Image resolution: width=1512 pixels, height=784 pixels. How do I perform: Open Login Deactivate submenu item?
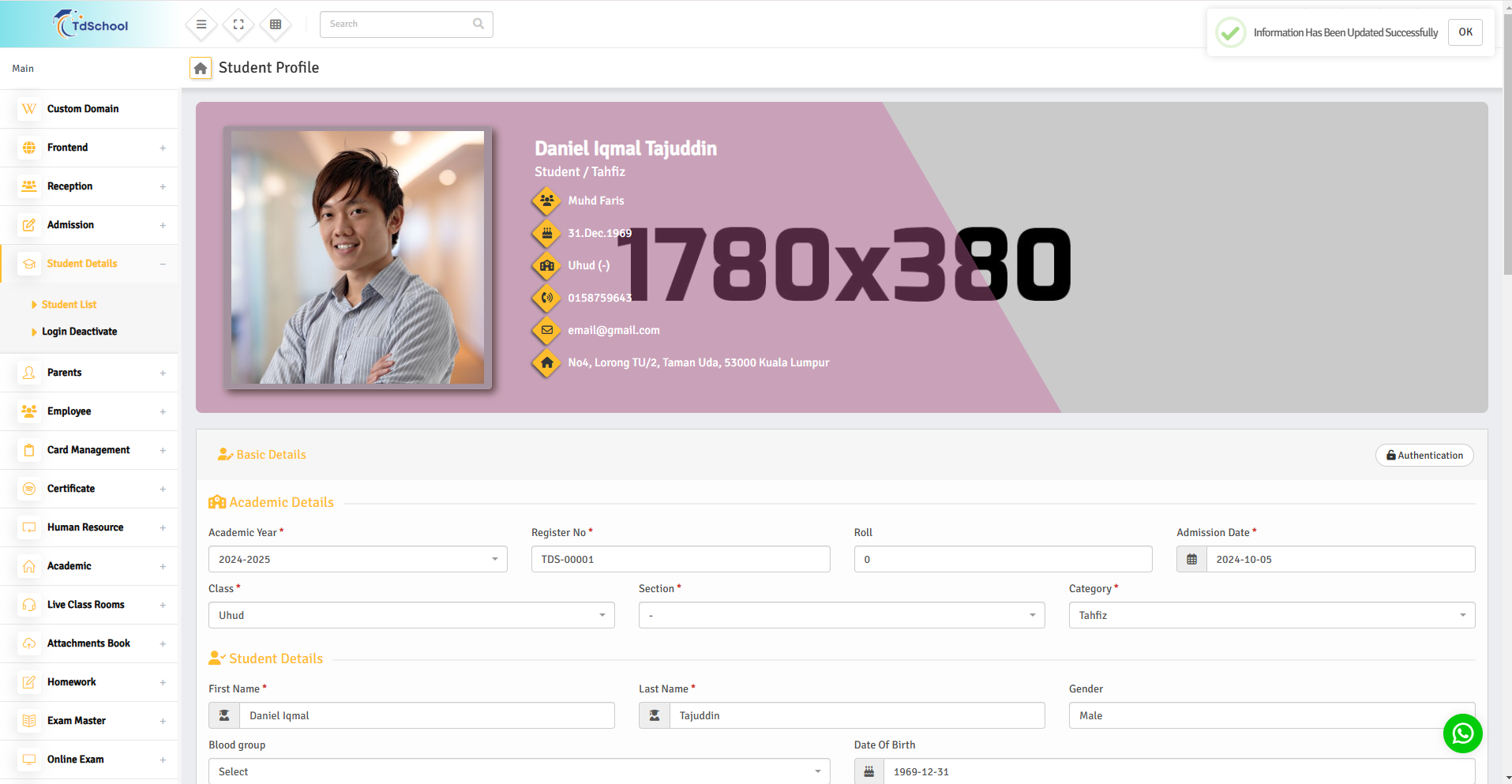point(79,332)
